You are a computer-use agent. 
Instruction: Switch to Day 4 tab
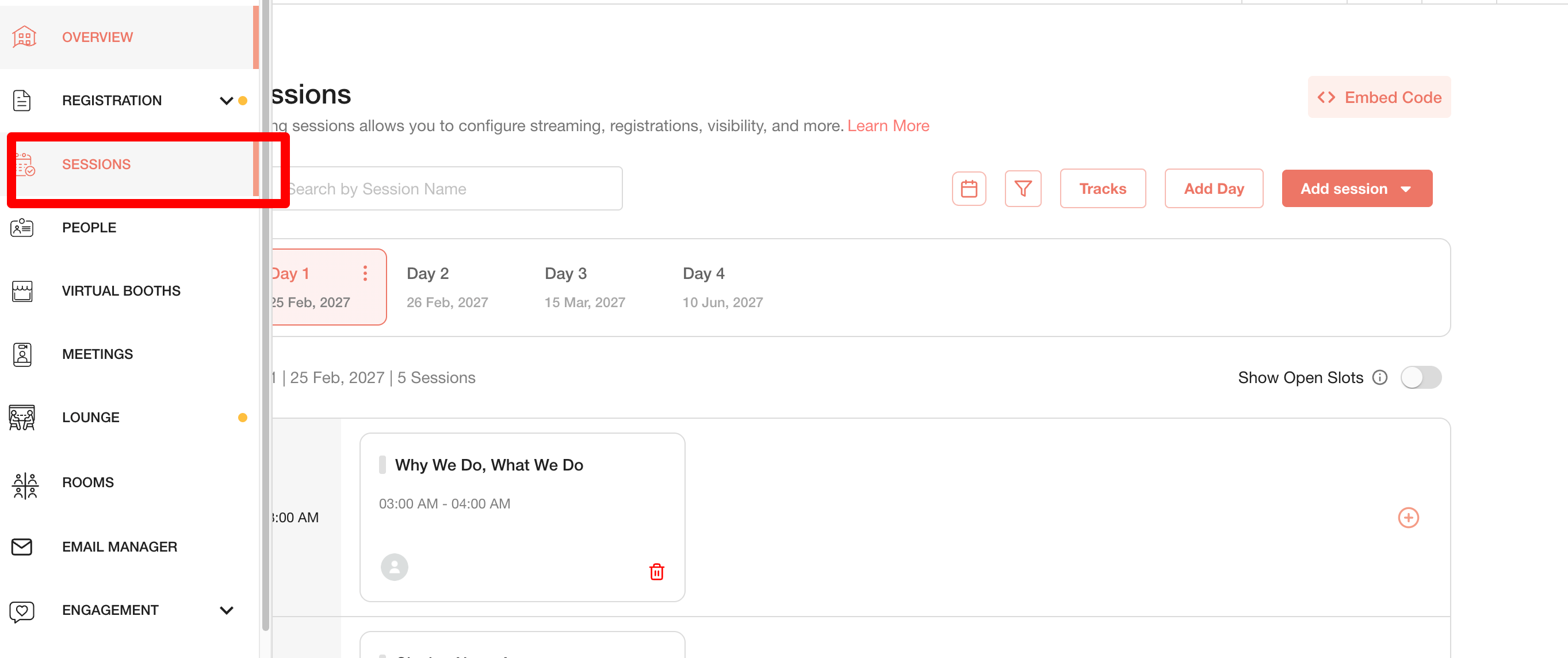[x=722, y=286]
